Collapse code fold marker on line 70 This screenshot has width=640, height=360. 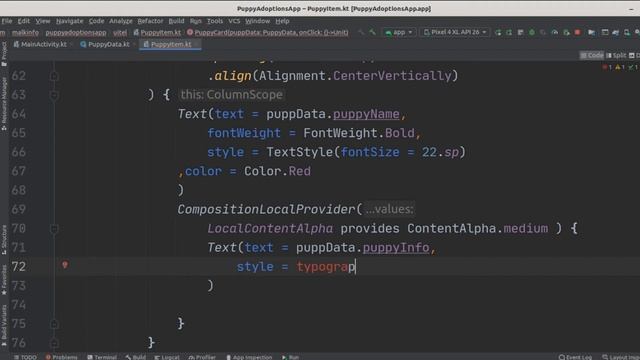[x=54, y=229]
